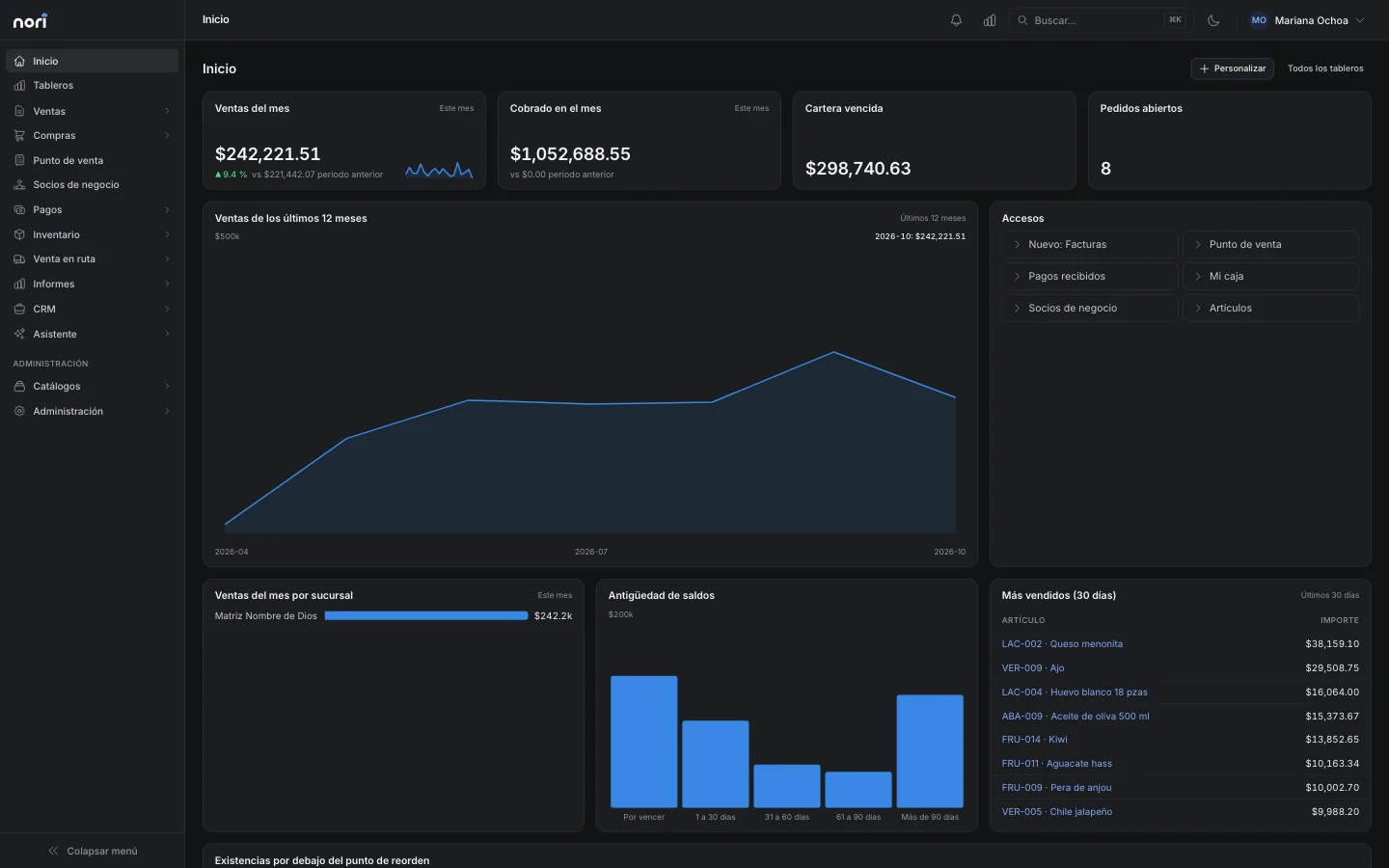Click the nori logo
The width and height of the screenshot is (1389, 868).
coord(30,20)
